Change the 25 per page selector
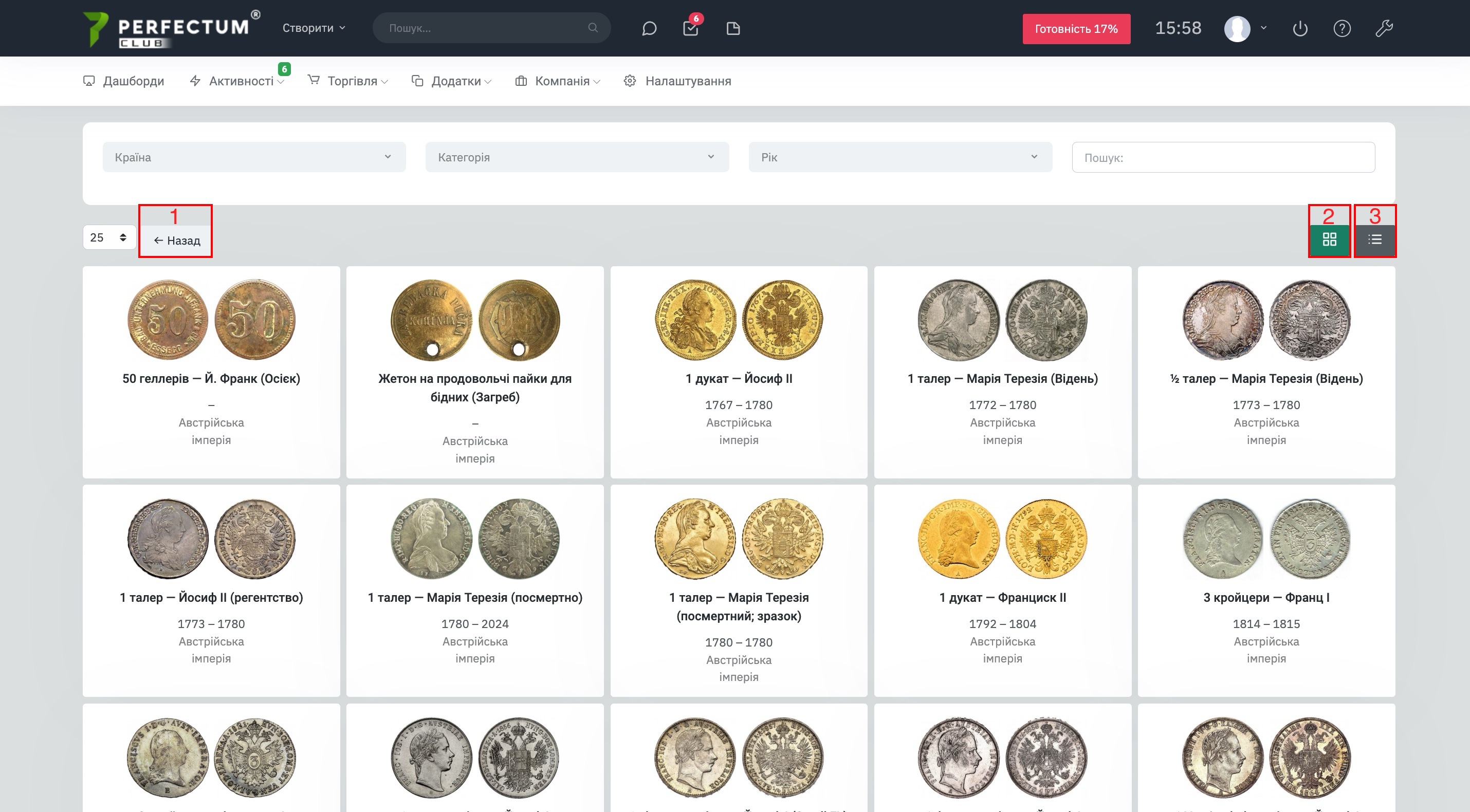This screenshot has height=812, width=1470. [x=108, y=237]
